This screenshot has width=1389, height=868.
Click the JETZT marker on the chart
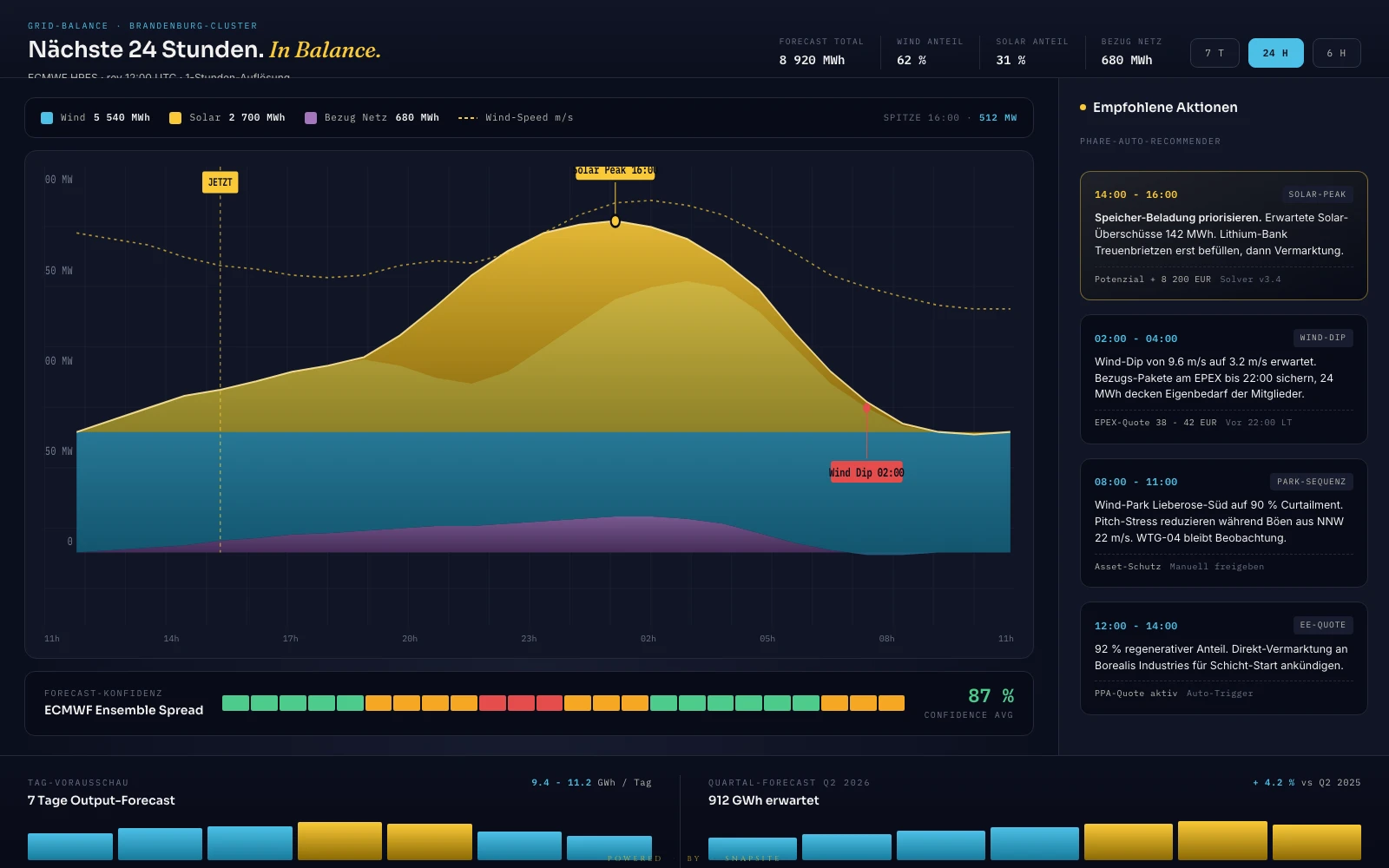click(220, 182)
